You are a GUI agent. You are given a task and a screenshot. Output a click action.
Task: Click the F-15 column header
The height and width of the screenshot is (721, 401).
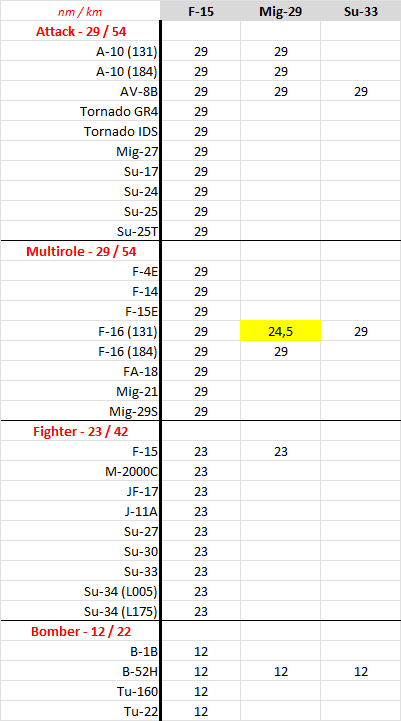coord(200,11)
